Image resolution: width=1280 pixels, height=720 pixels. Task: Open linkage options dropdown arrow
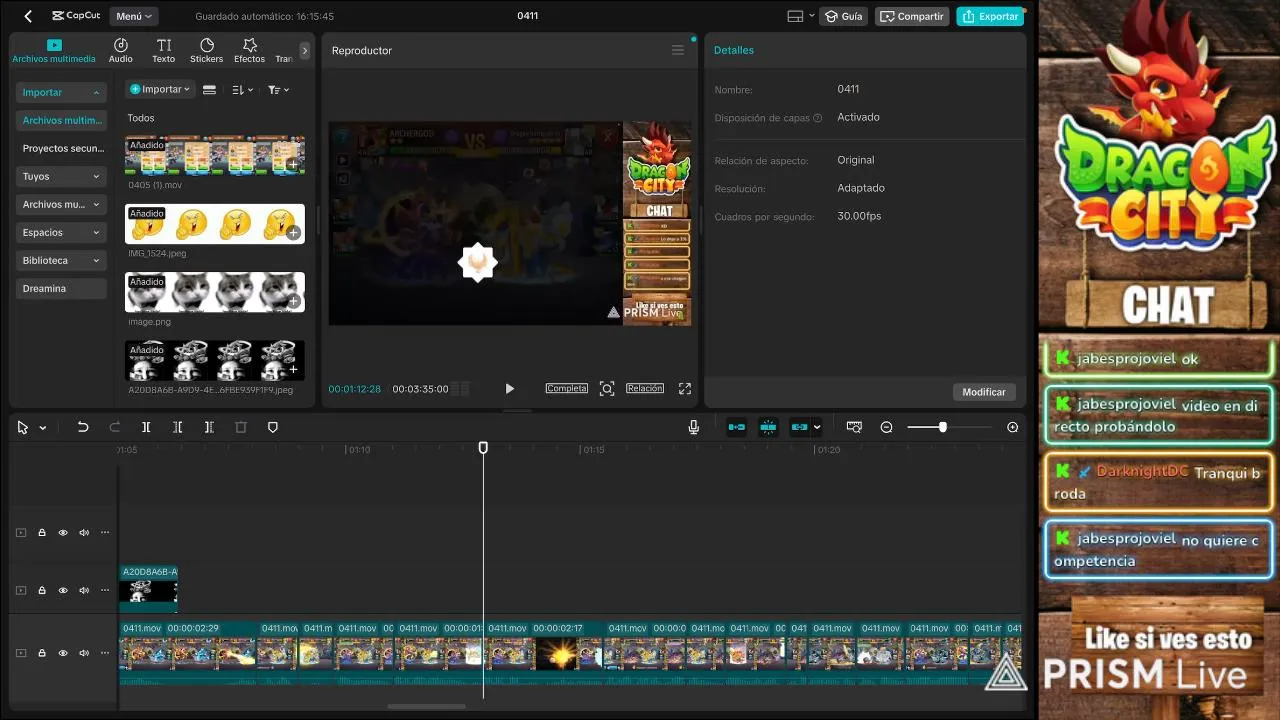click(x=817, y=427)
